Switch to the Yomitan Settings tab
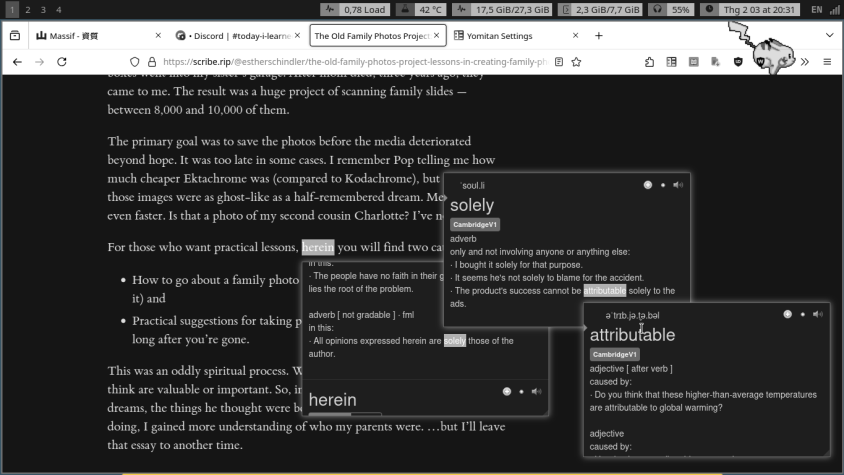 (x=500, y=36)
